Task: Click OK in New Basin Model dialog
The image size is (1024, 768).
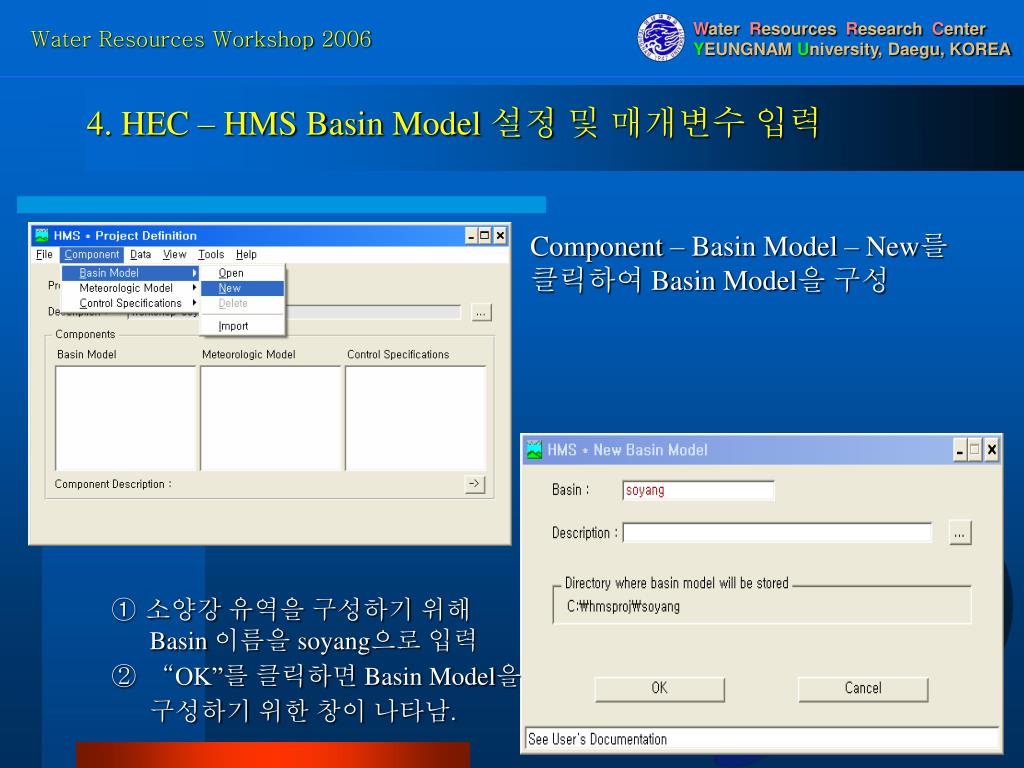Action: [660, 688]
